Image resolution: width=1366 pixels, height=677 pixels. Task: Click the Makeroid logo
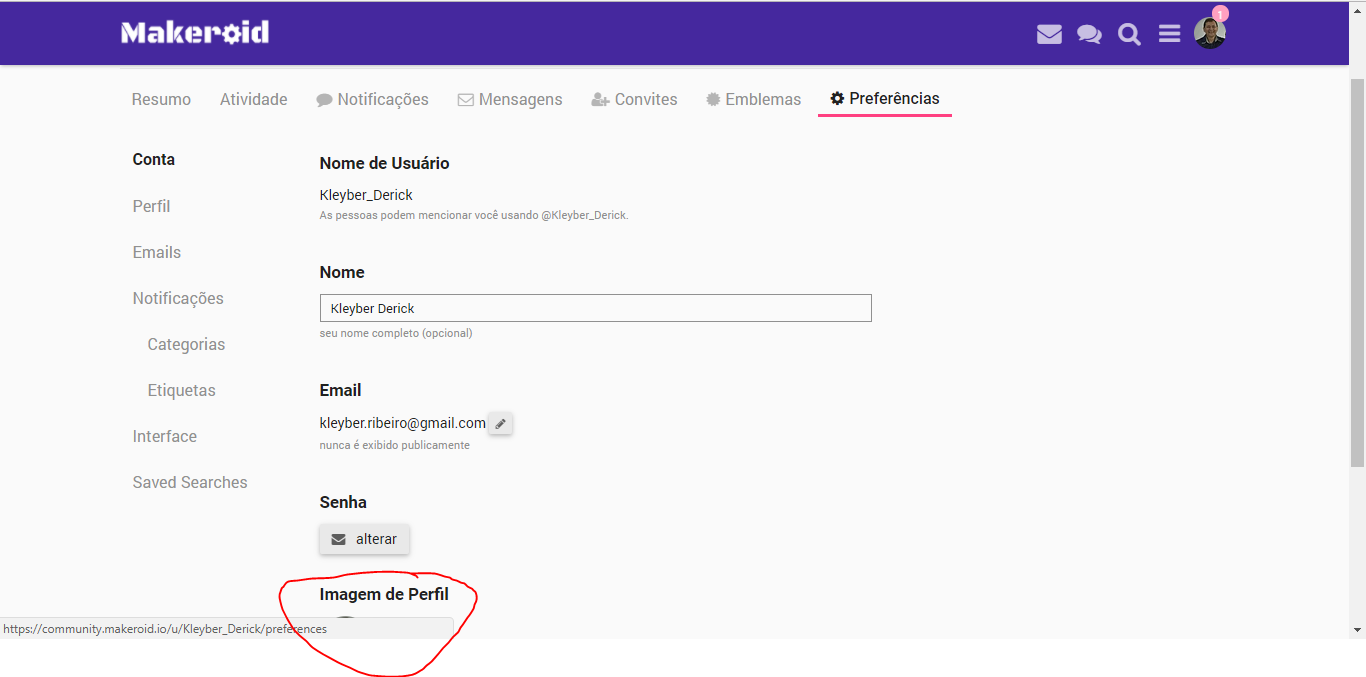pyautogui.click(x=195, y=33)
